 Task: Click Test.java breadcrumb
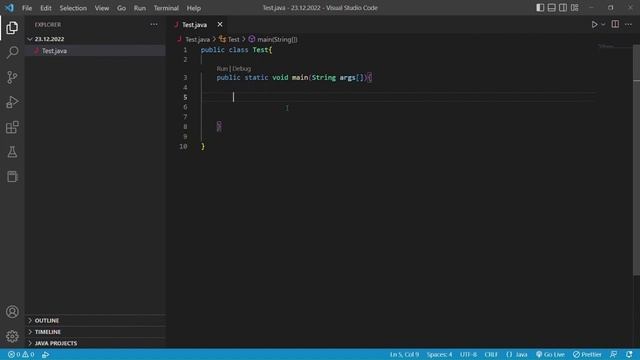click(x=198, y=39)
